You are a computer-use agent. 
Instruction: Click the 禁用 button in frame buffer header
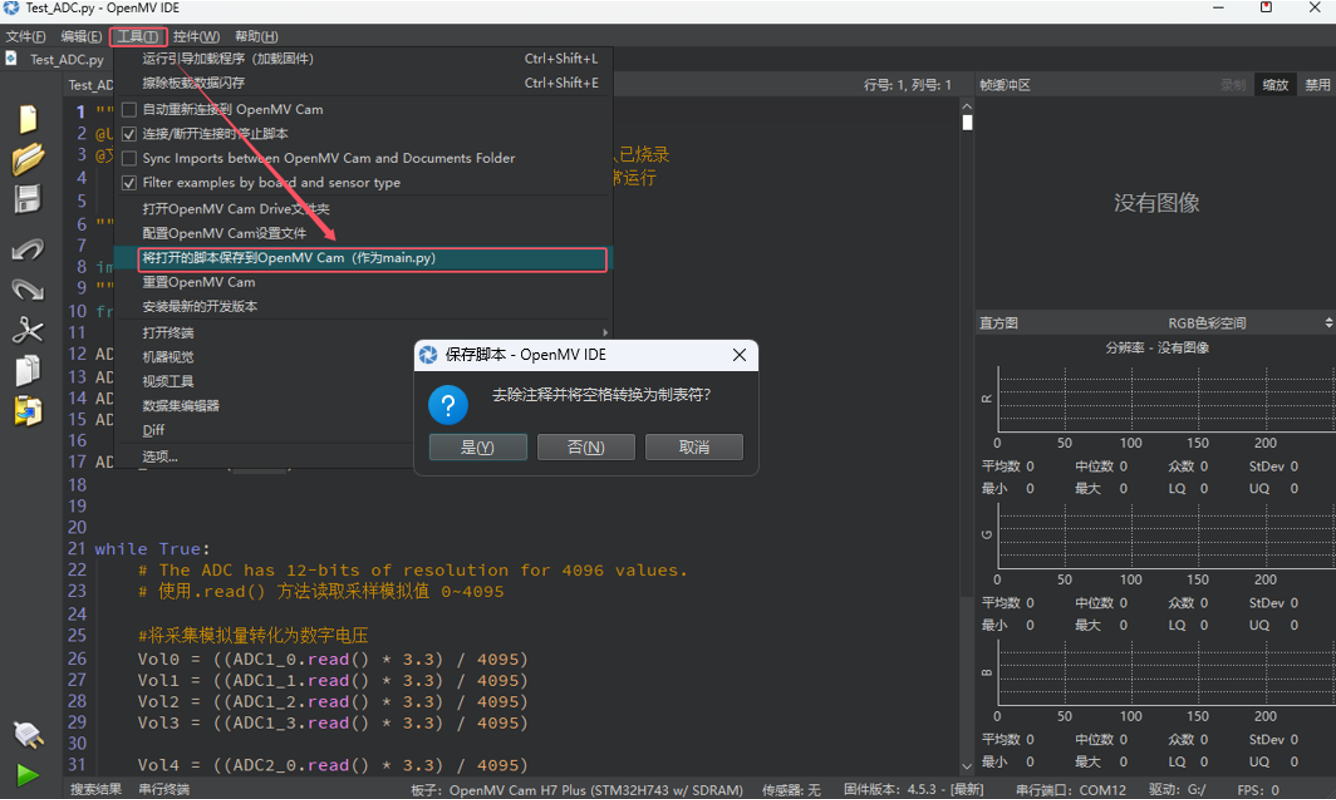(x=1317, y=85)
